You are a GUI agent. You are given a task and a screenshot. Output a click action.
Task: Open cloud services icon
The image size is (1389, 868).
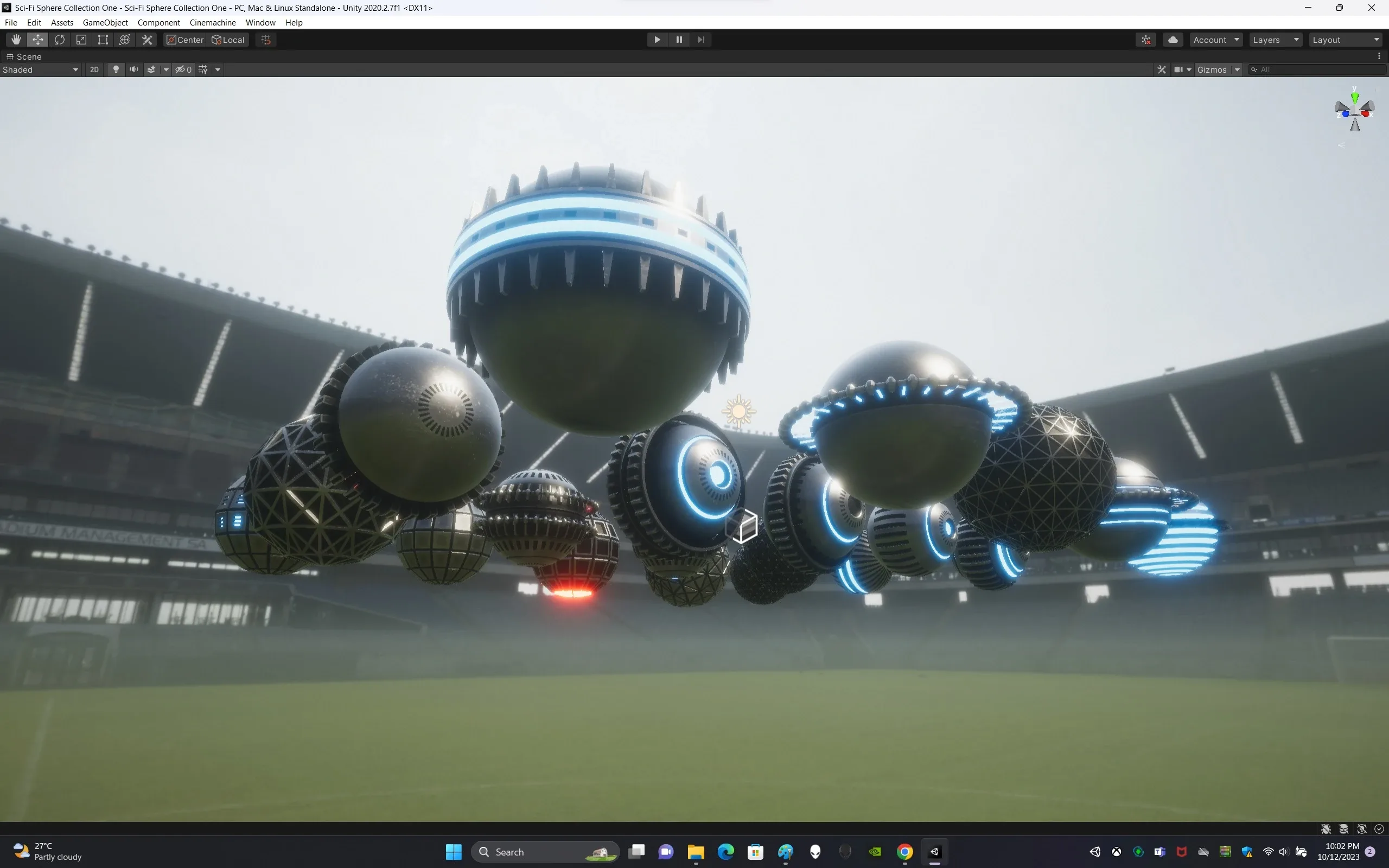1173,40
